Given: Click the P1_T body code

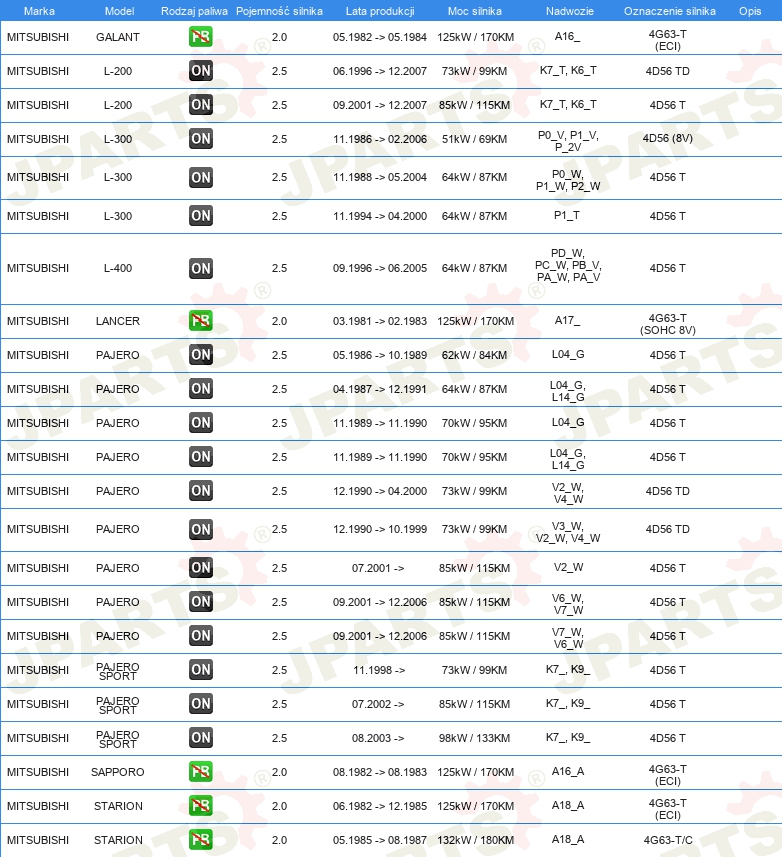Looking at the screenshot, I should click(x=567, y=215).
